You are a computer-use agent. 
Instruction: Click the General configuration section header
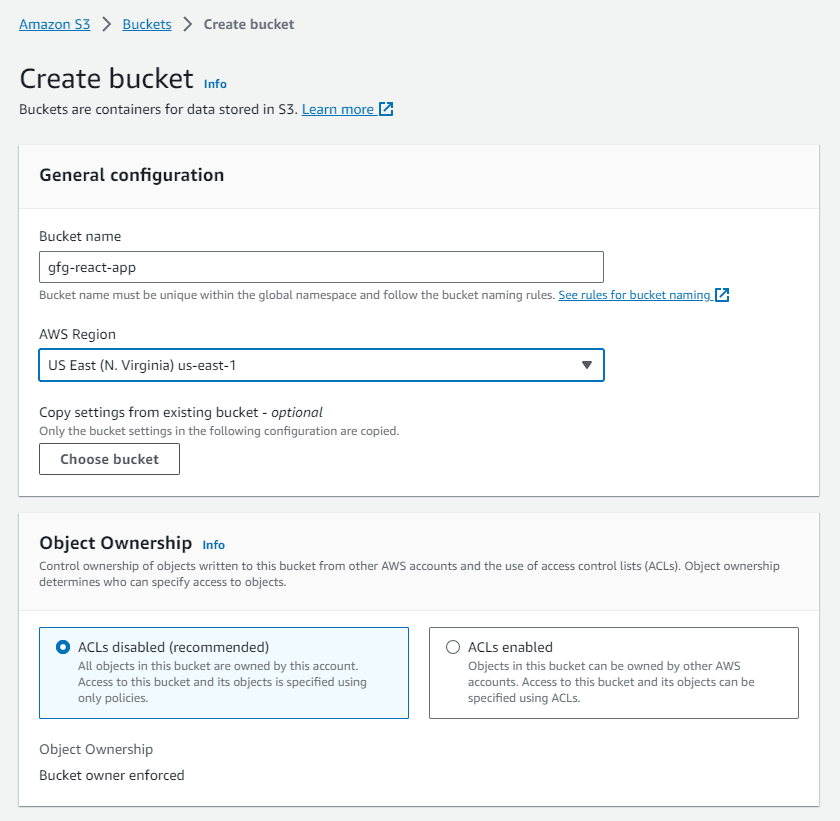click(132, 175)
